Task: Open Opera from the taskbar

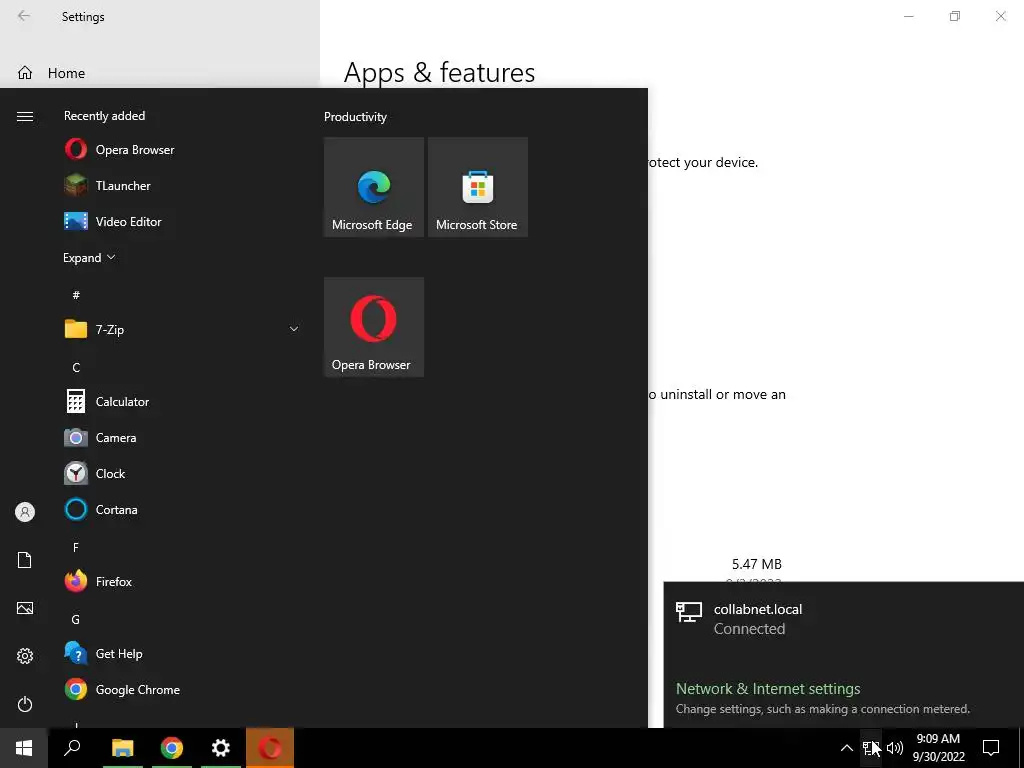Action: click(270, 748)
